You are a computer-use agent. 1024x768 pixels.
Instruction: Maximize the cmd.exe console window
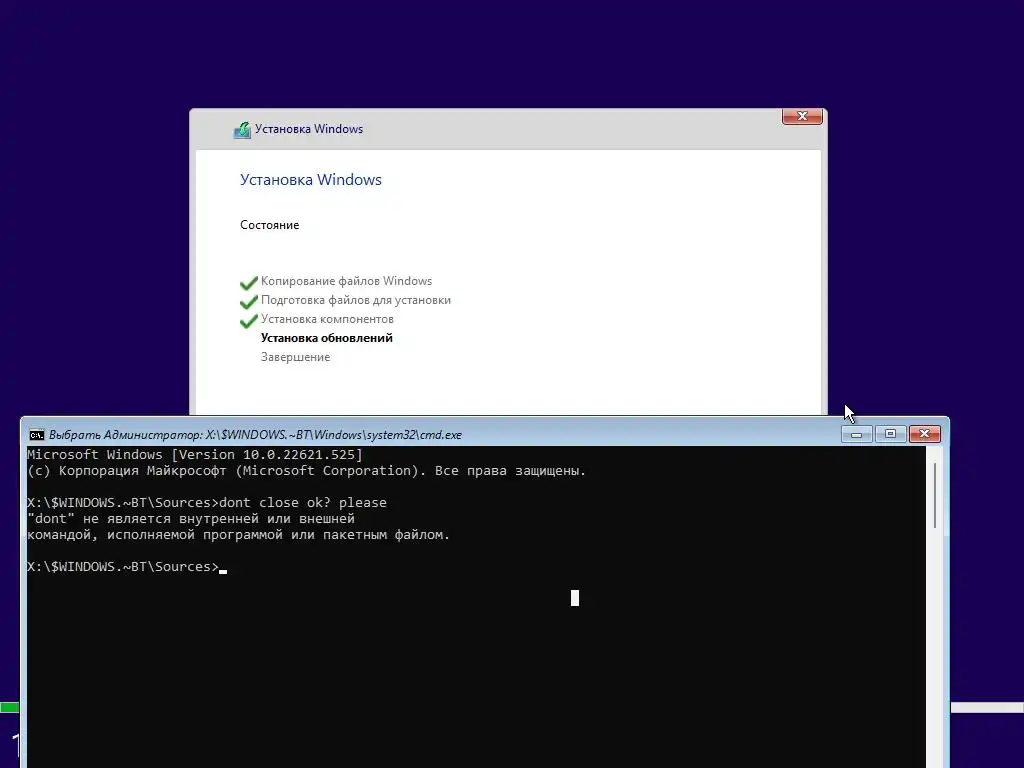(x=890, y=434)
